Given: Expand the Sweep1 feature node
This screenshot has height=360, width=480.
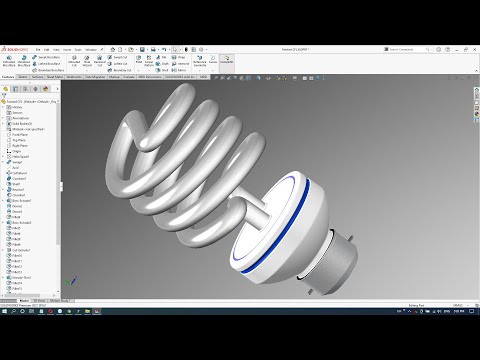Looking at the screenshot, I should [x=3, y=162].
